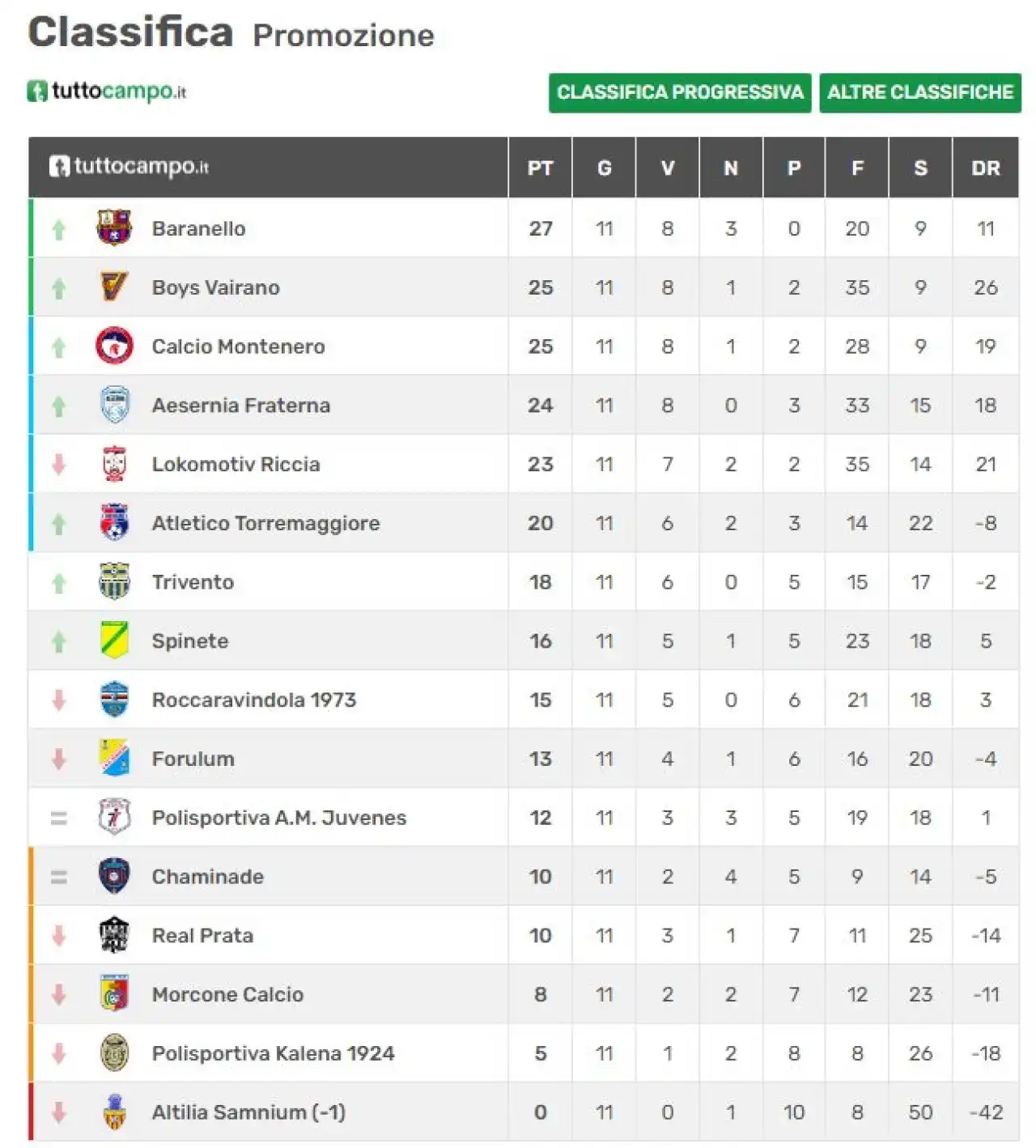The width and height of the screenshot is (1036, 1148).
Task: Click the Morcone Calcio team crest
Action: click(114, 994)
